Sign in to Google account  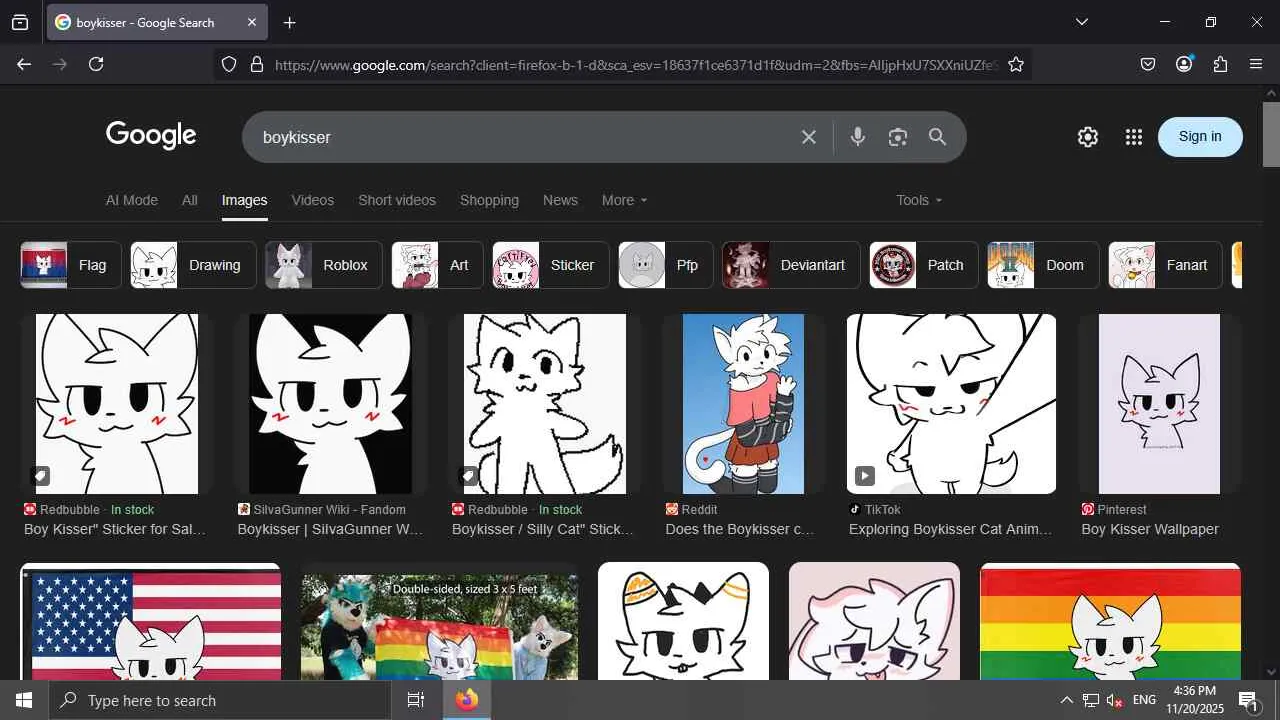click(1200, 137)
